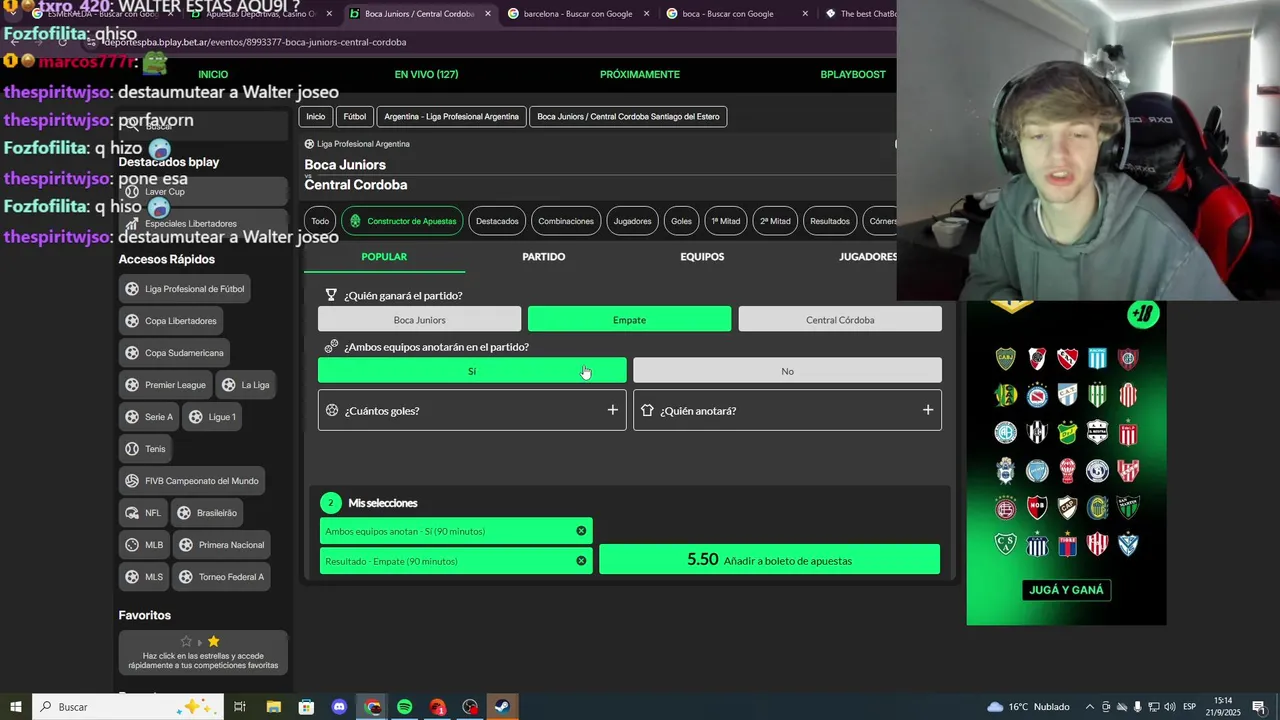Viewport: 1280px width, 720px height.
Task: Click the tennis icon beside Tenis
Action: click(132, 449)
